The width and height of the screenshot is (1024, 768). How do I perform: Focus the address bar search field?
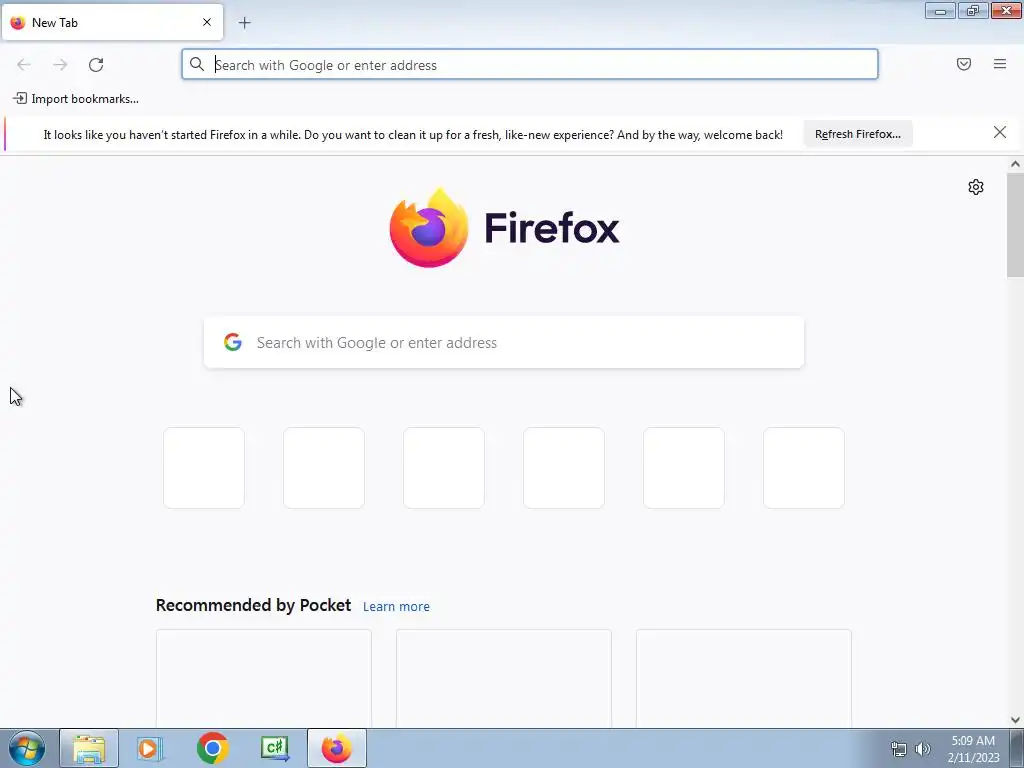(x=530, y=65)
